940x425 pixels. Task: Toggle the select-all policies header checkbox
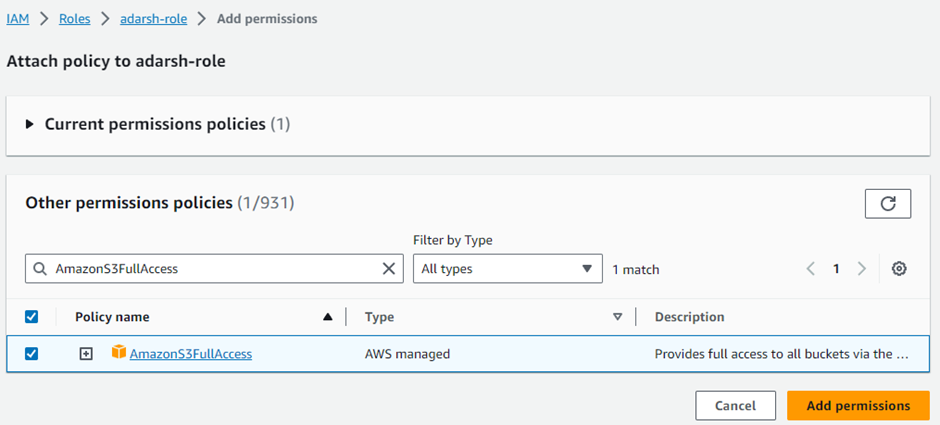31,317
